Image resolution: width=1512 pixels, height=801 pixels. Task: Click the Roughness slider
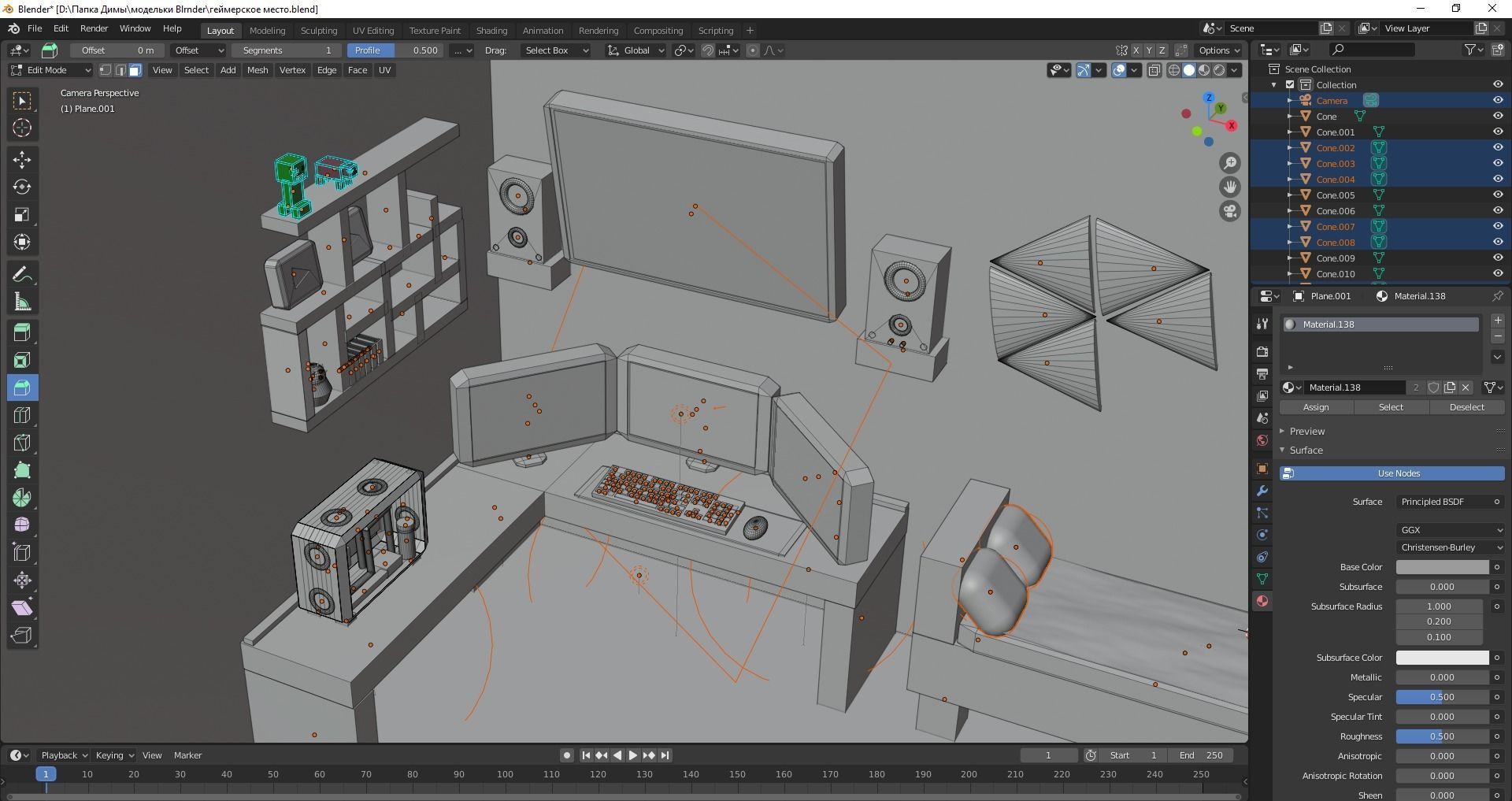[1442, 736]
